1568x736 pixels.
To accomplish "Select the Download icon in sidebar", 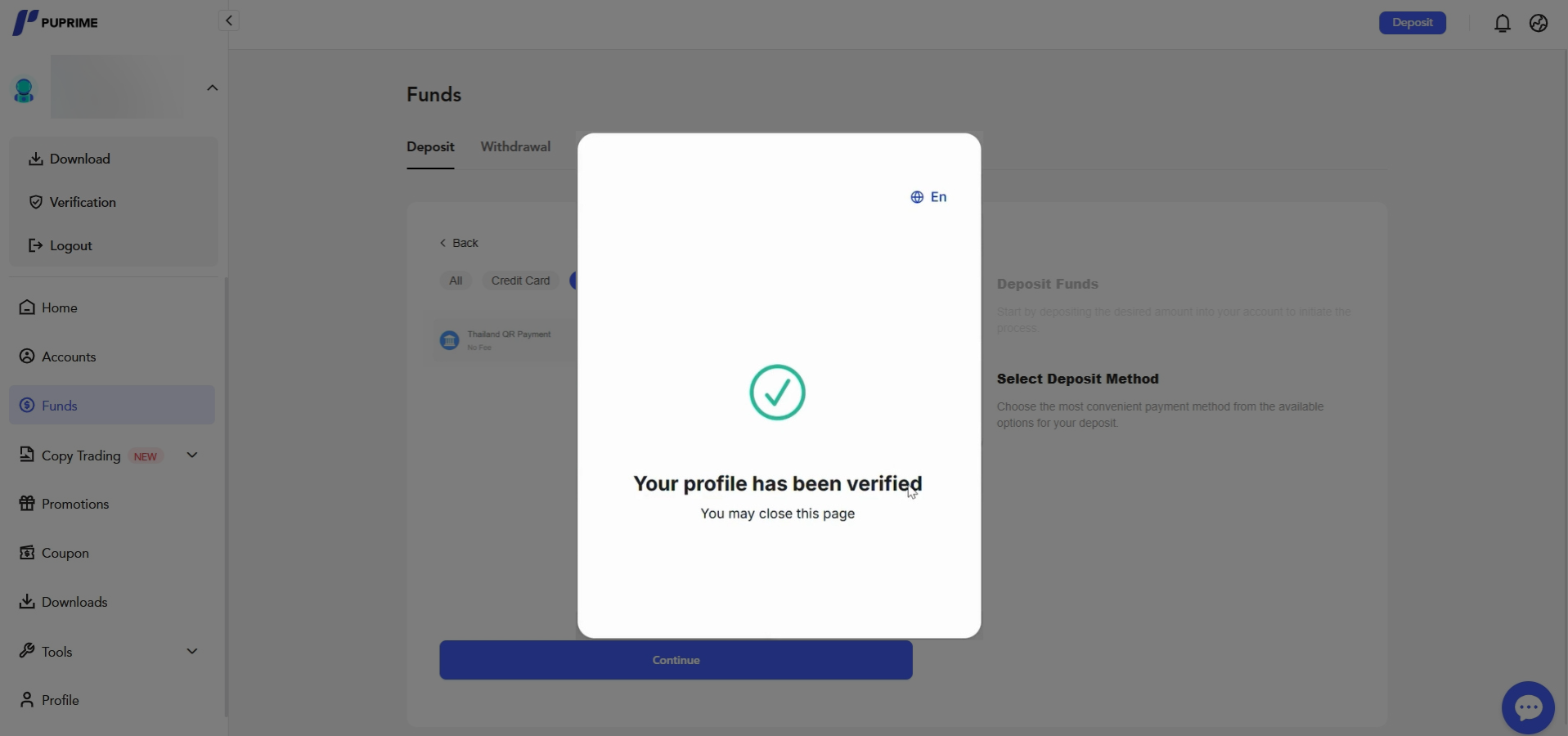I will coord(36,159).
